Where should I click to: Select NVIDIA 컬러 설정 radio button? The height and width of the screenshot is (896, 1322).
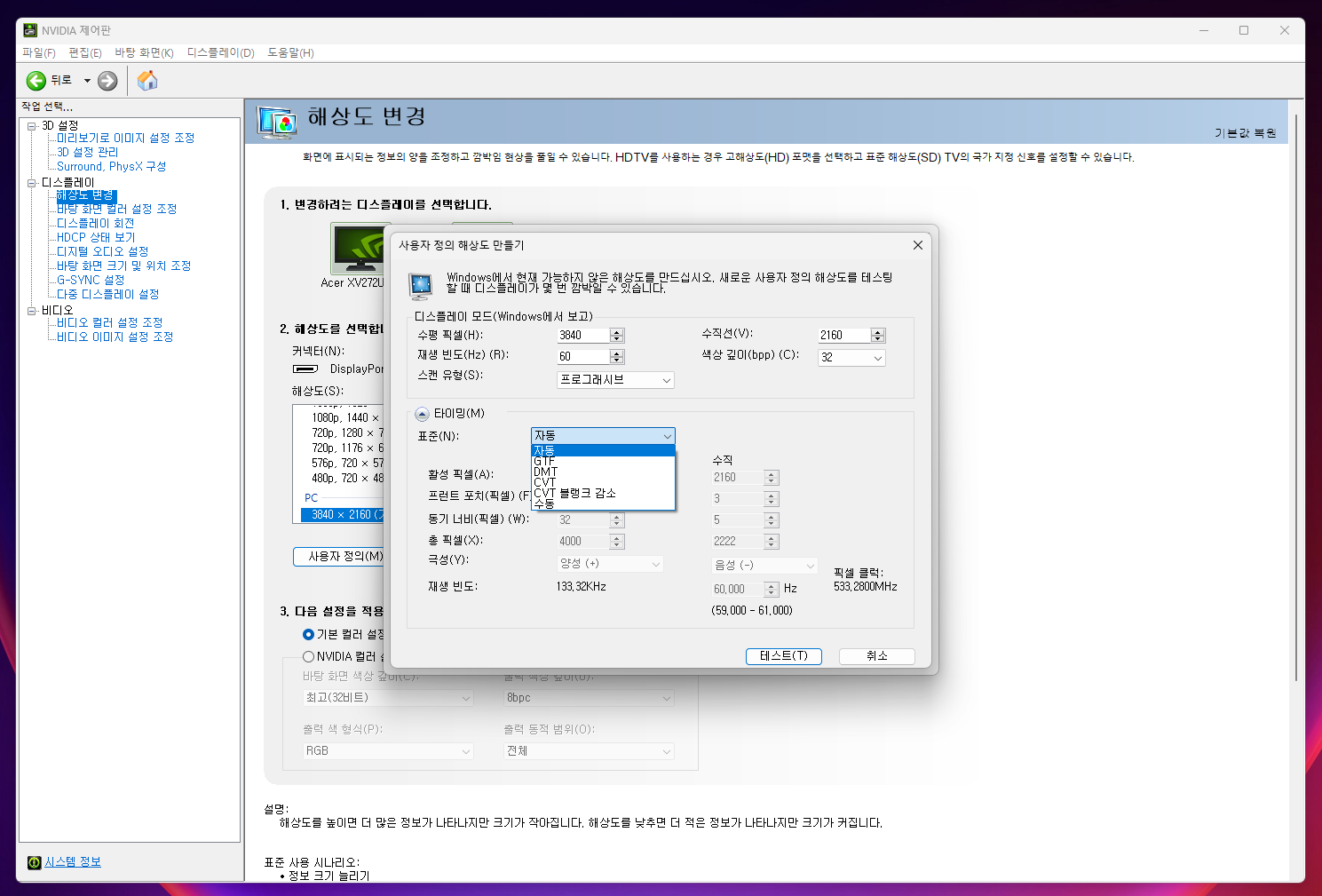pos(308,657)
